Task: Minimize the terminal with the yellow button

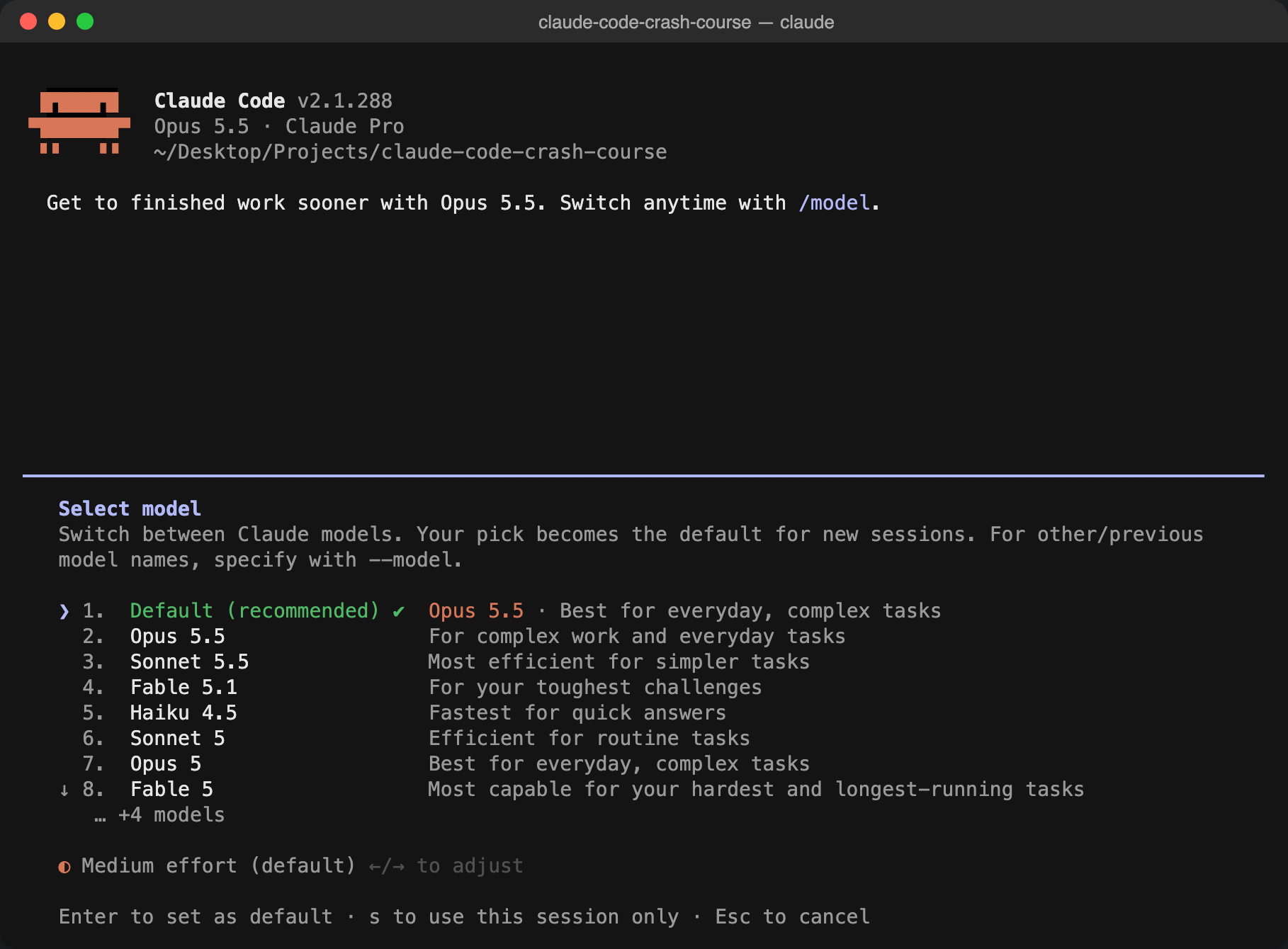Action: pos(57,21)
